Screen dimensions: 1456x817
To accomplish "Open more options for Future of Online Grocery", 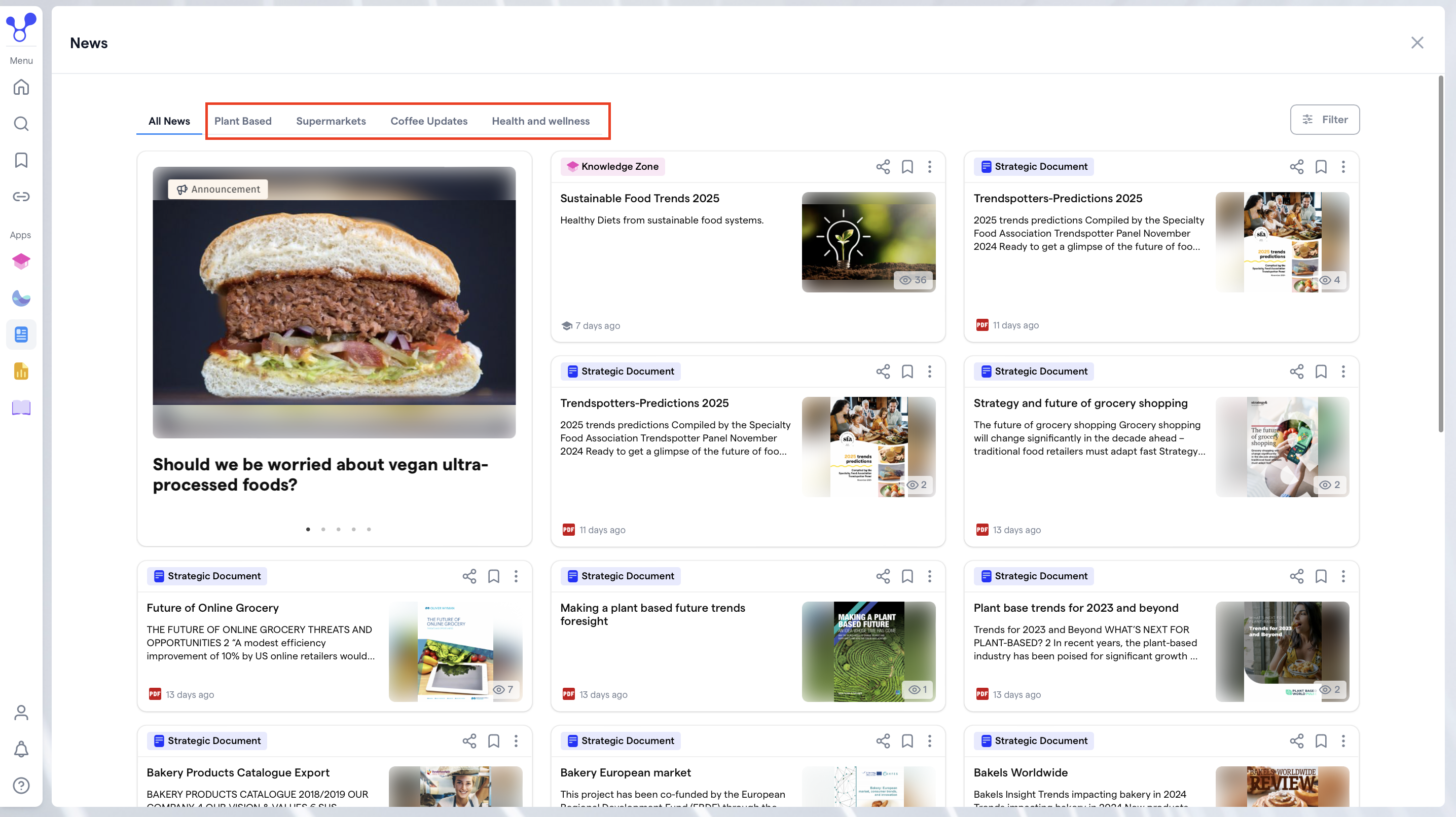I will click(x=516, y=576).
